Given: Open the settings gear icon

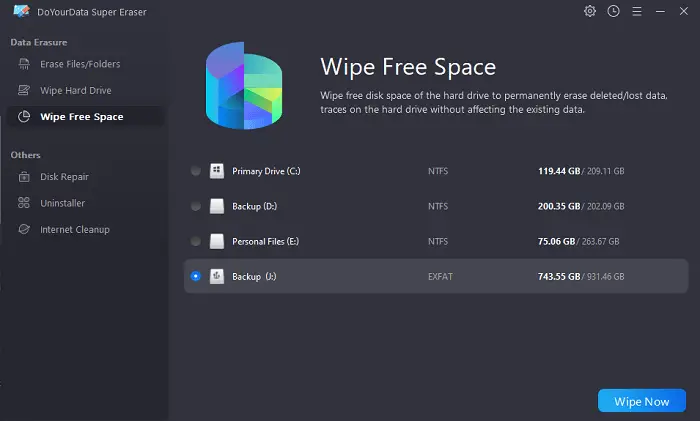Looking at the screenshot, I should [x=590, y=11].
